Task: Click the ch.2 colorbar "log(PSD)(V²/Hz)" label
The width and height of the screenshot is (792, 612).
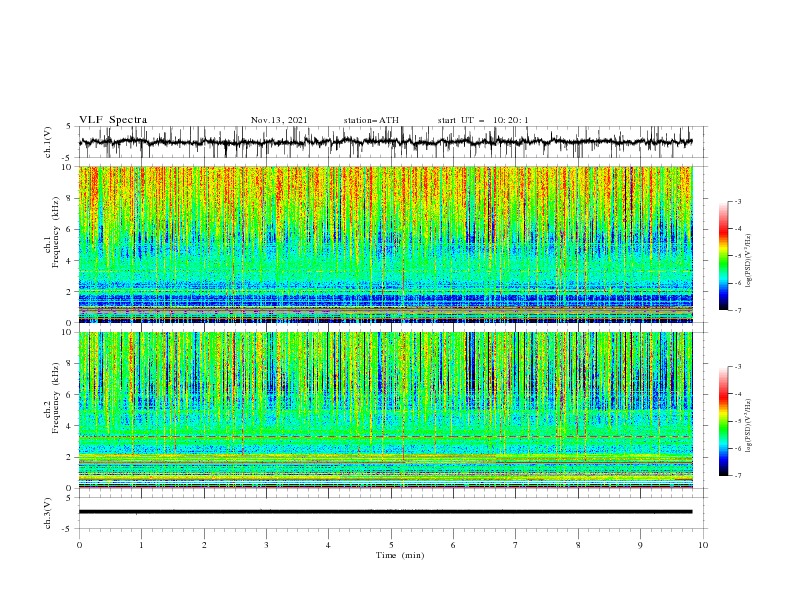Action: pyautogui.click(x=748, y=426)
